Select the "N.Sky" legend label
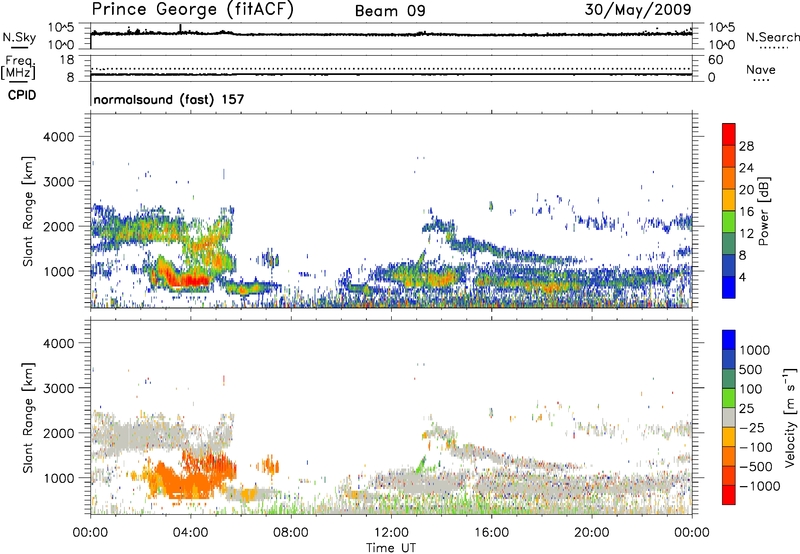Image resolution: width=800 pixels, height=554 pixels. [x=19, y=37]
